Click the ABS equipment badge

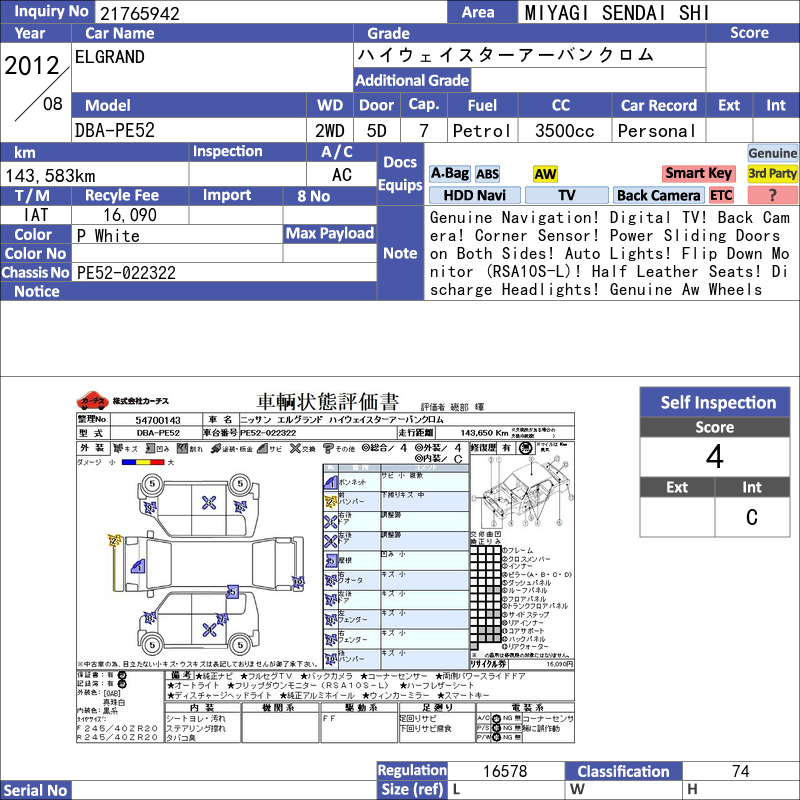pos(487,174)
